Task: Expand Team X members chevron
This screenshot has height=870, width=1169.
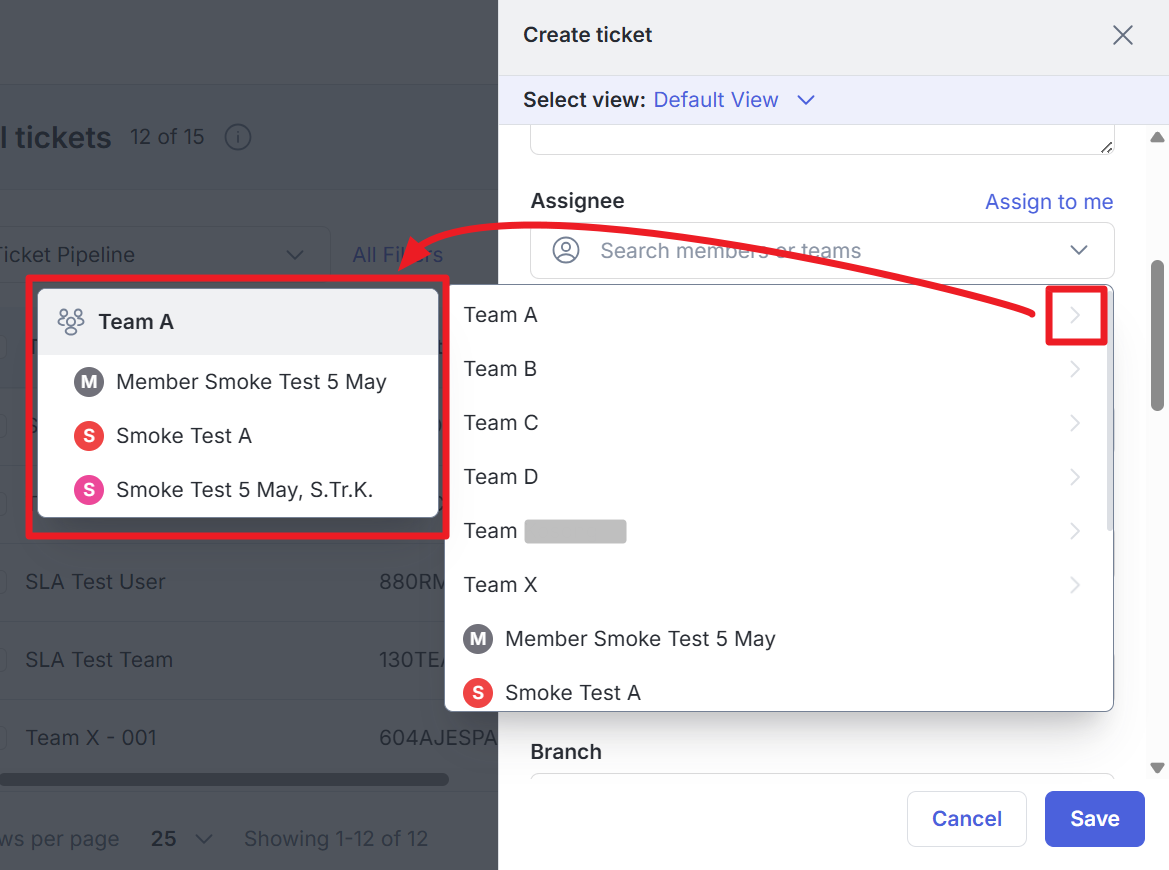Action: (1075, 585)
